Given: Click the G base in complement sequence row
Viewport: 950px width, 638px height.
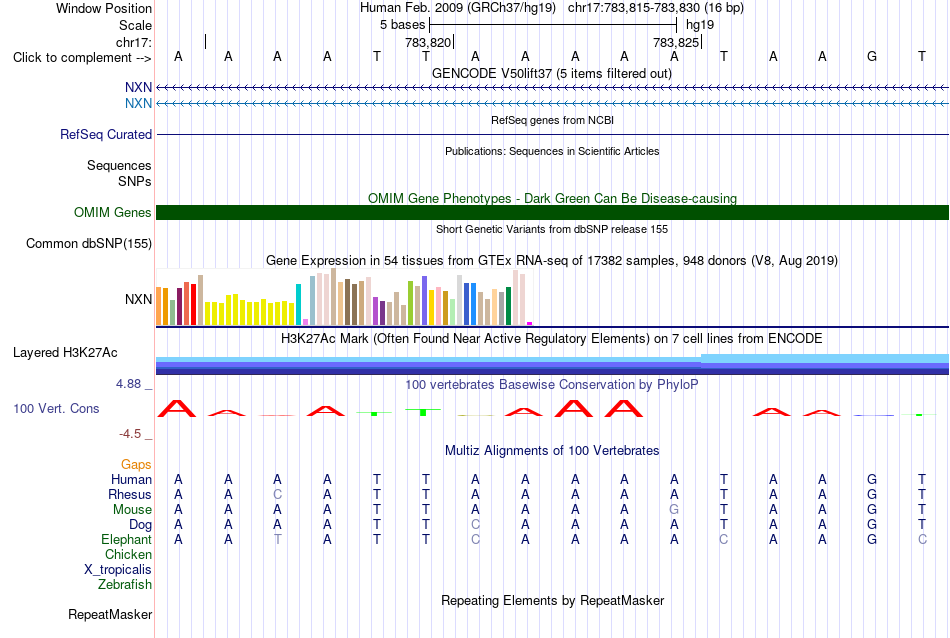Looking at the screenshot, I should click(872, 57).
